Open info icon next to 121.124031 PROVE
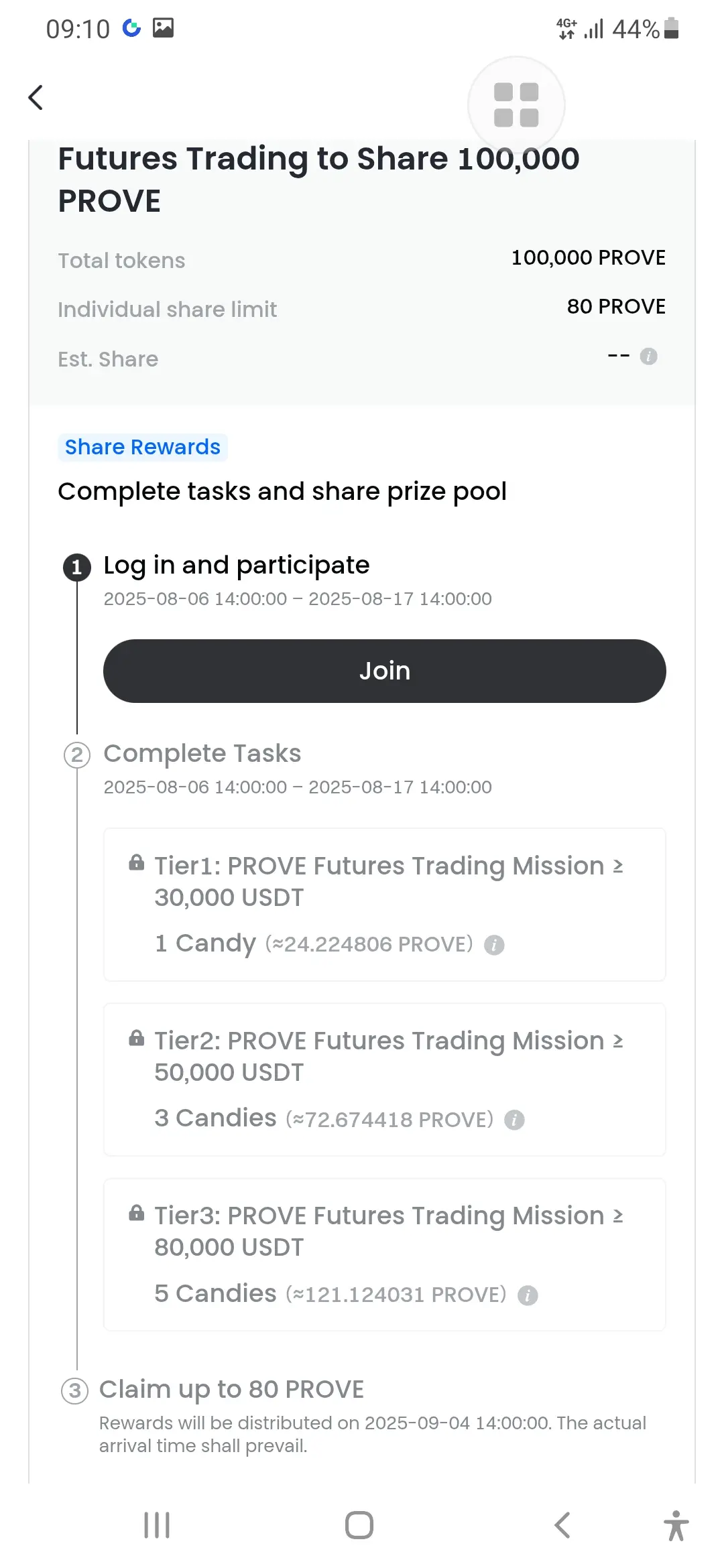The image size is (724, 1568). tap(528, 1295)
